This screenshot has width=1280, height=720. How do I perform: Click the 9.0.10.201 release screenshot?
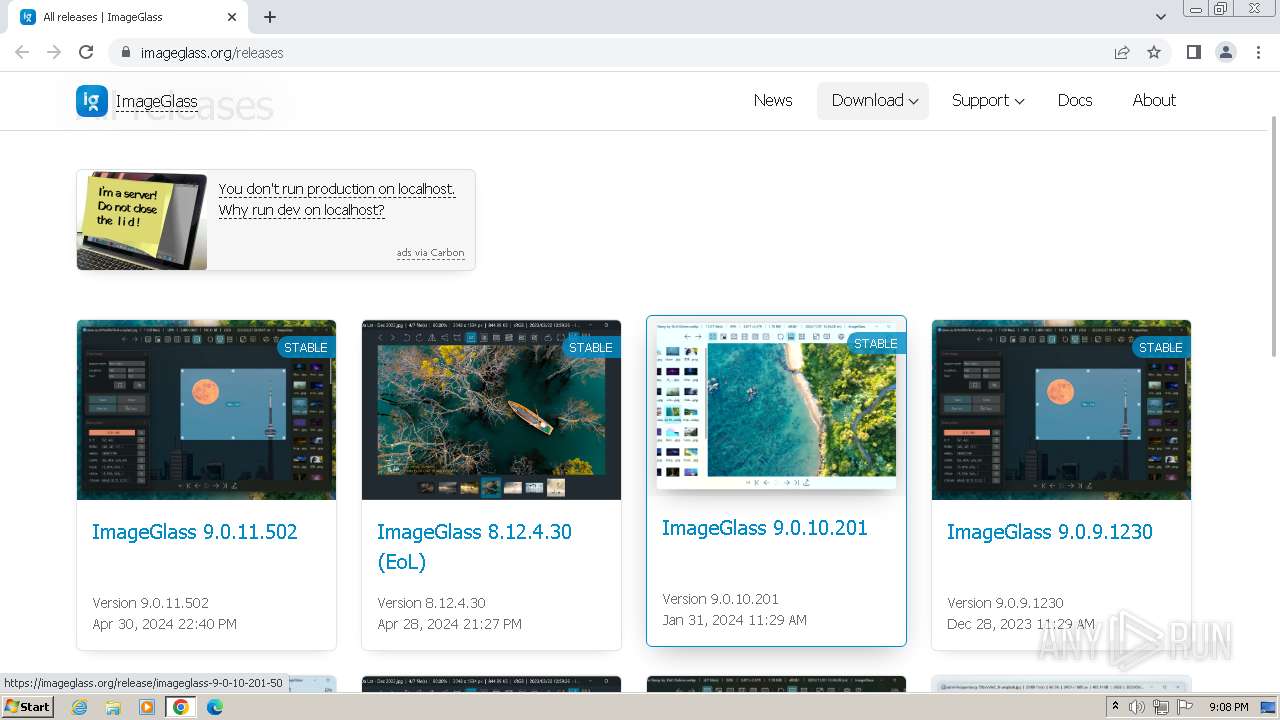point(776,406)
